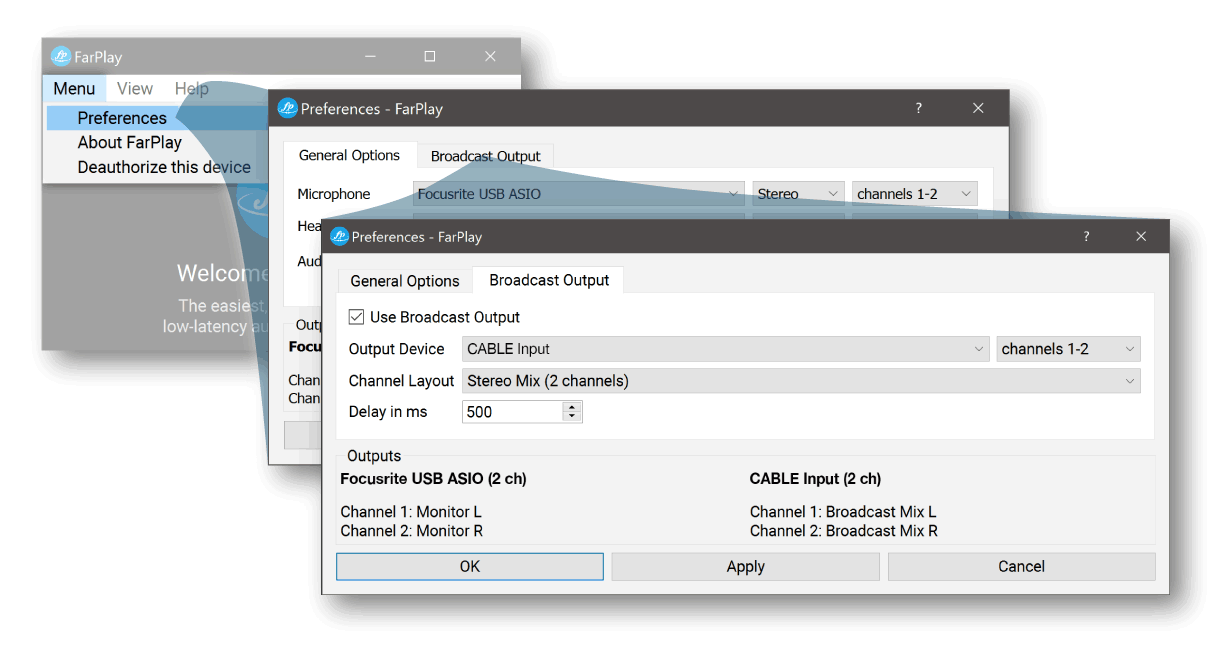Click FarPlay icon in front Preferences title bar
This screenshot has width=1228, height=665.
pos(340,237)
